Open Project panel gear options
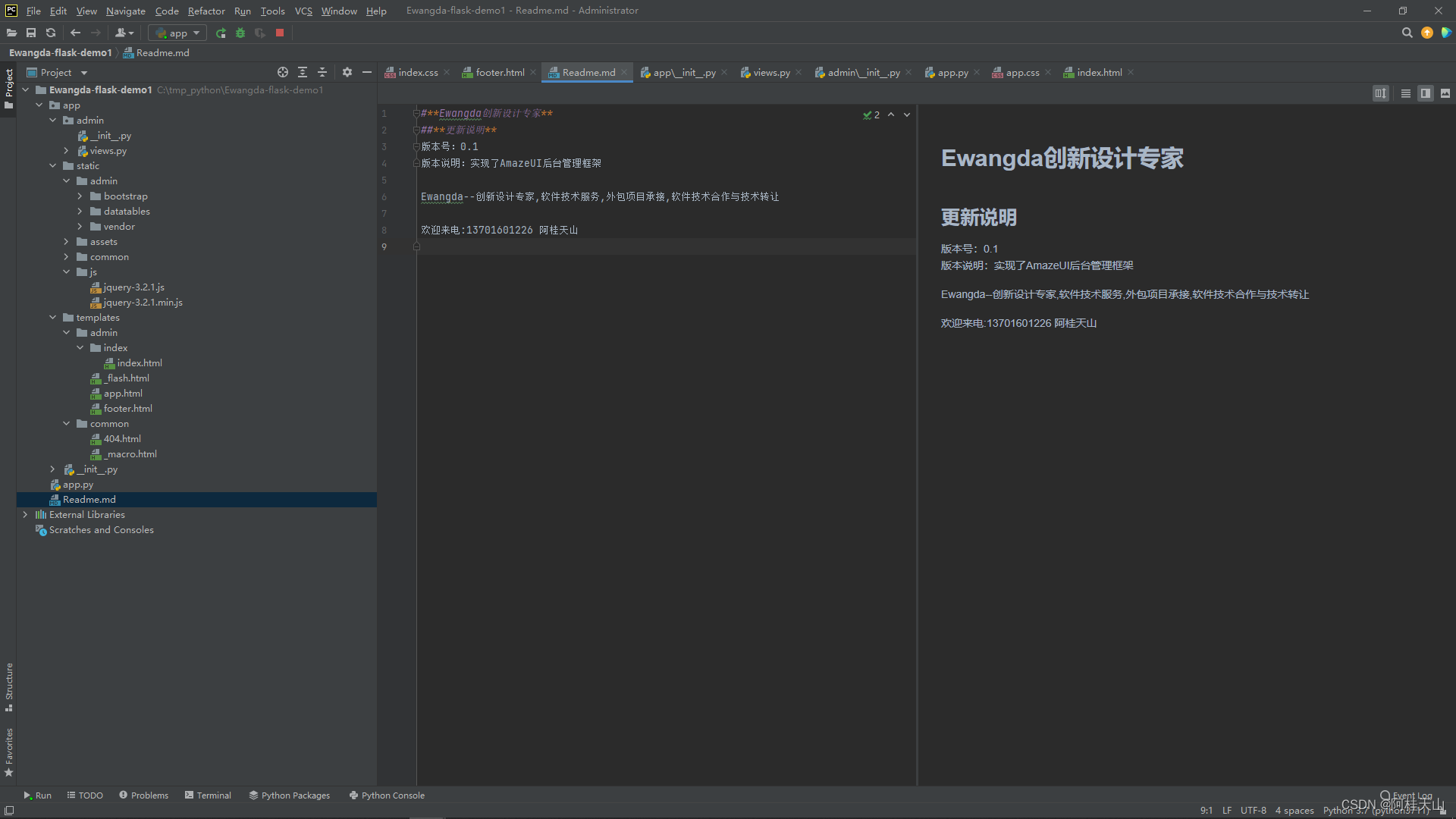Screen dimensions: 1456x819 pos(347,72)
